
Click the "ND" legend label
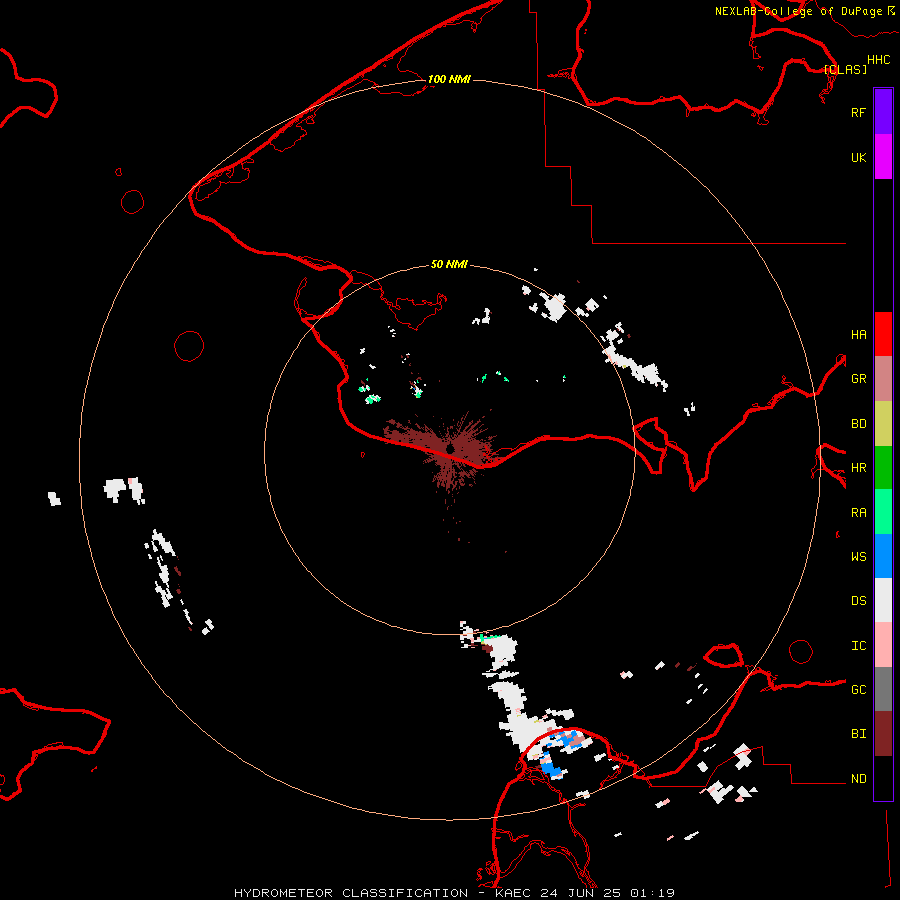858,779
